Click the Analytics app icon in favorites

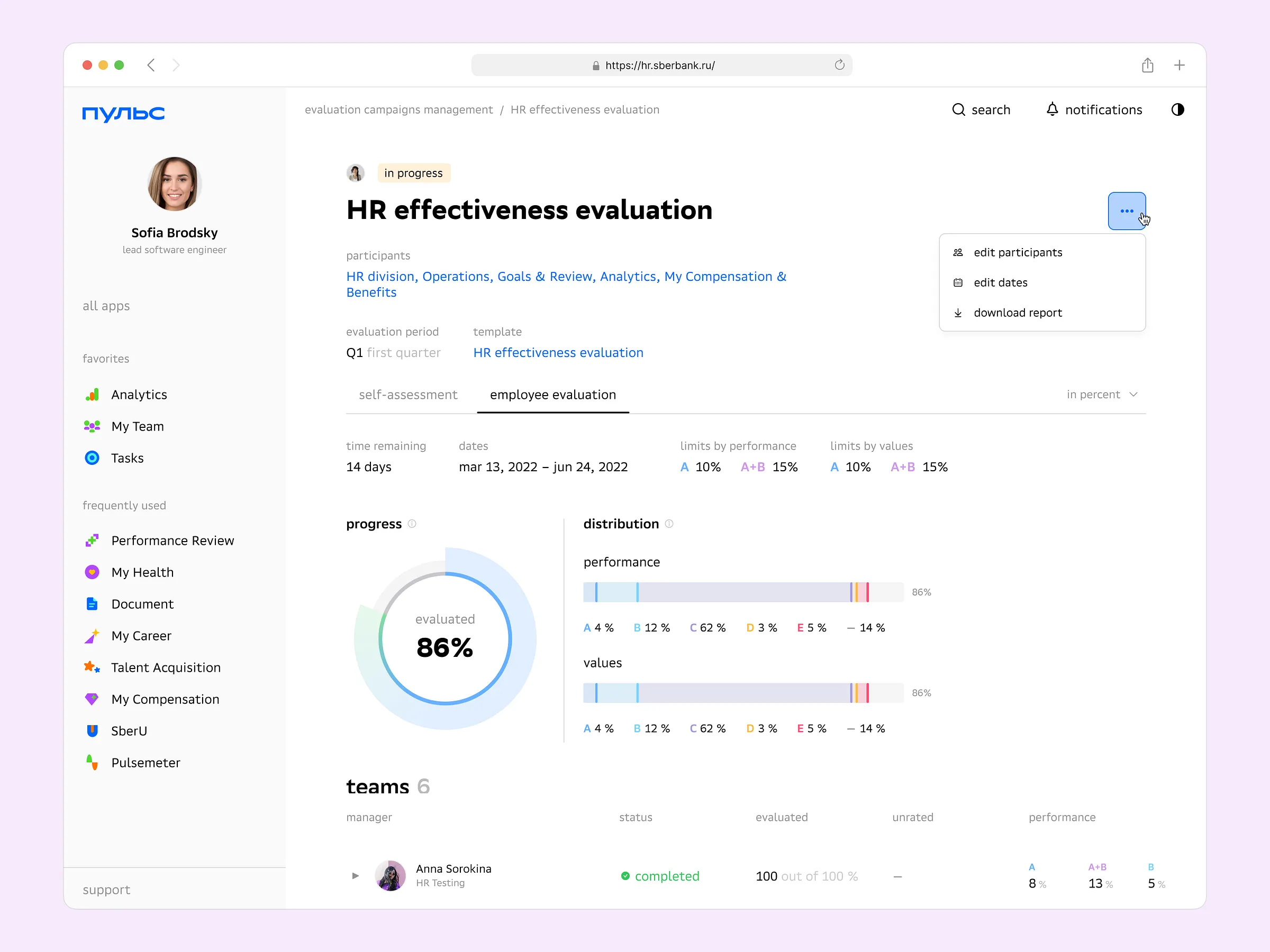click(92, 395)
